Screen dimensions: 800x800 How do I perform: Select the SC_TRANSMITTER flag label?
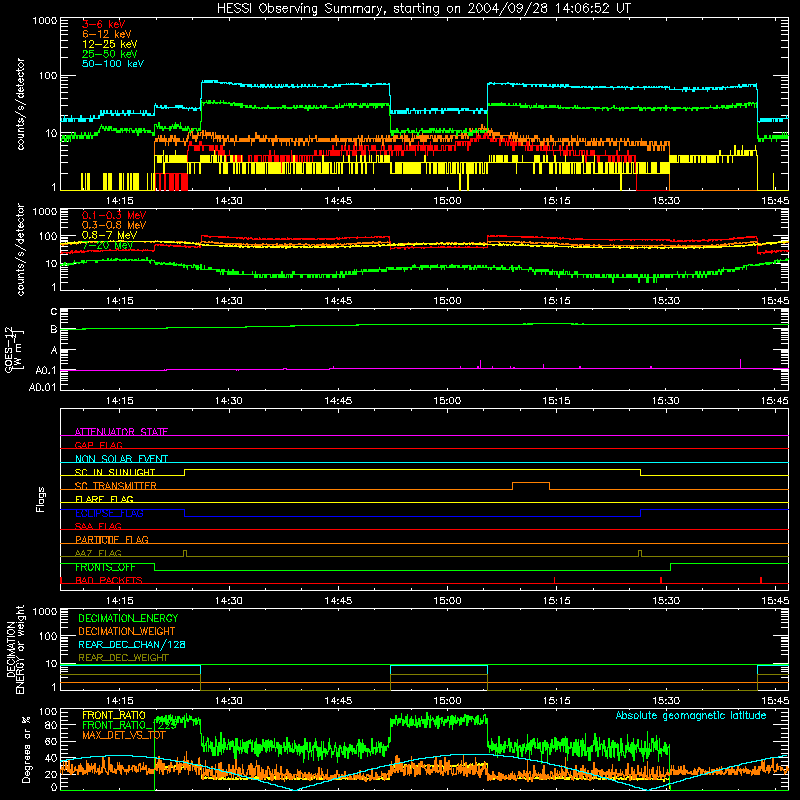(x=115, y=485)
